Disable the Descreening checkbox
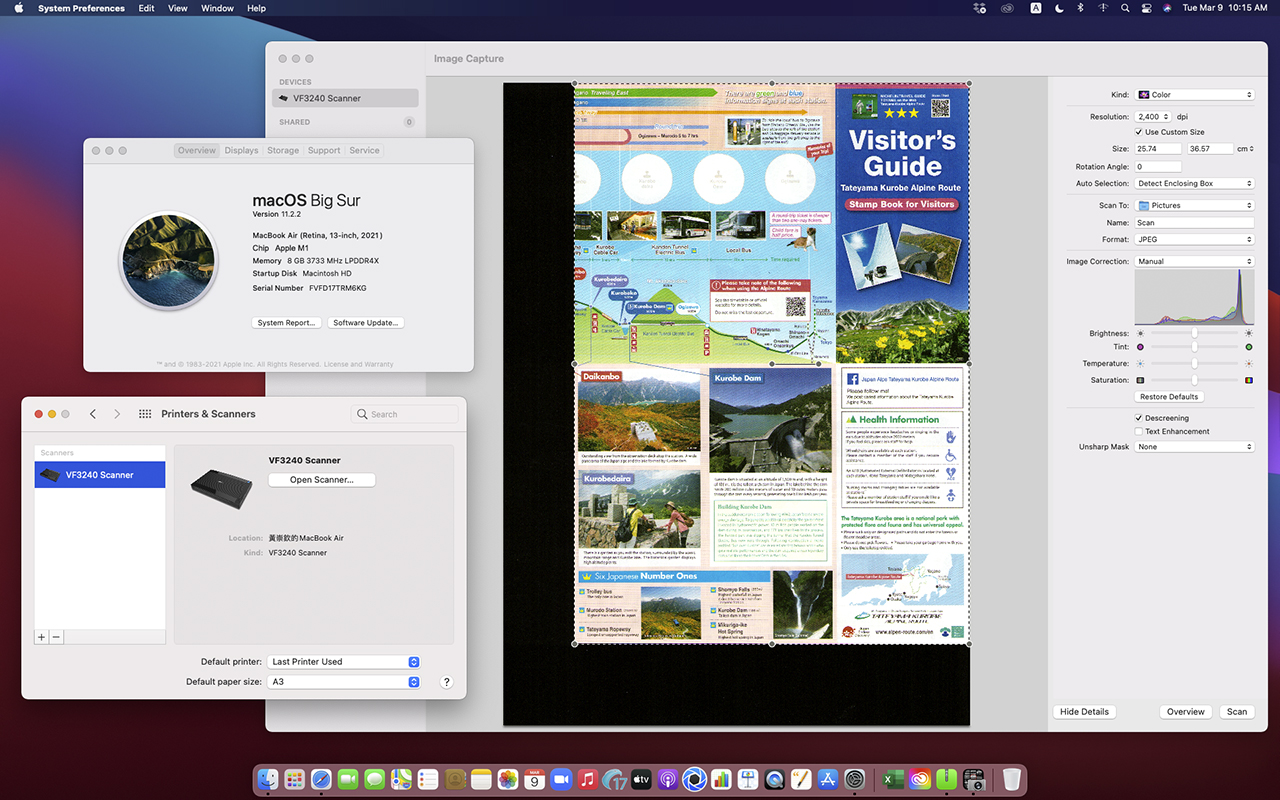The height and width of the screenshot is (800, 1280). point(1139,418)
